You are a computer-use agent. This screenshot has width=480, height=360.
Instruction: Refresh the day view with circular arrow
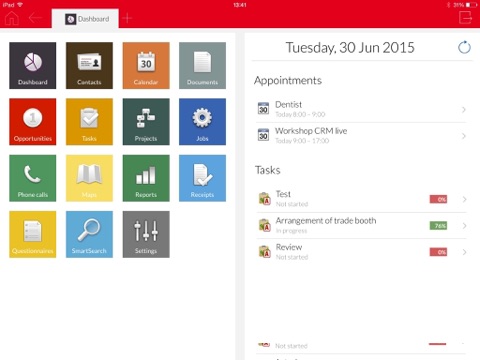(464, 47)
